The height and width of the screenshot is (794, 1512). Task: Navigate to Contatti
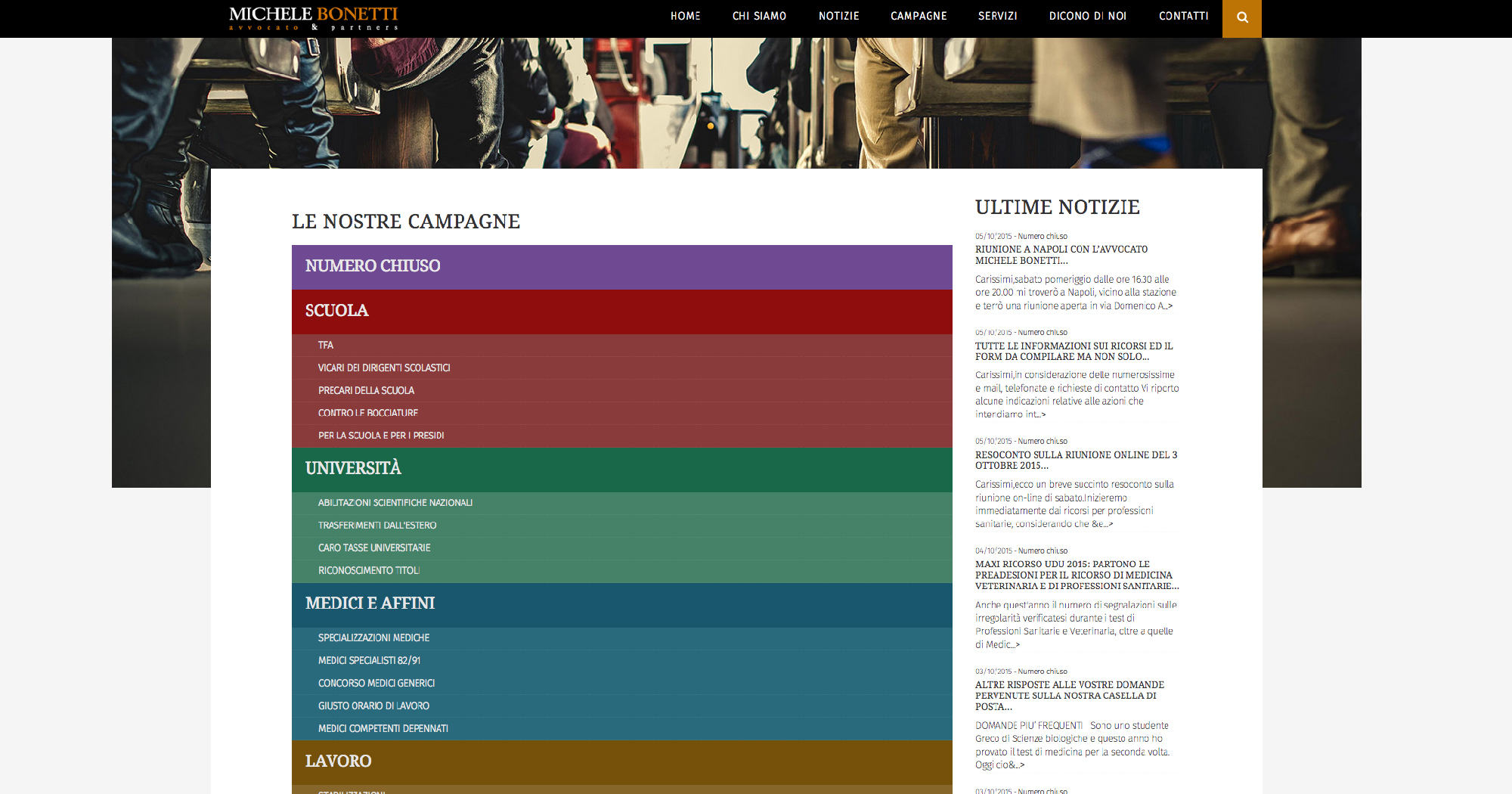pos(1183,16)
